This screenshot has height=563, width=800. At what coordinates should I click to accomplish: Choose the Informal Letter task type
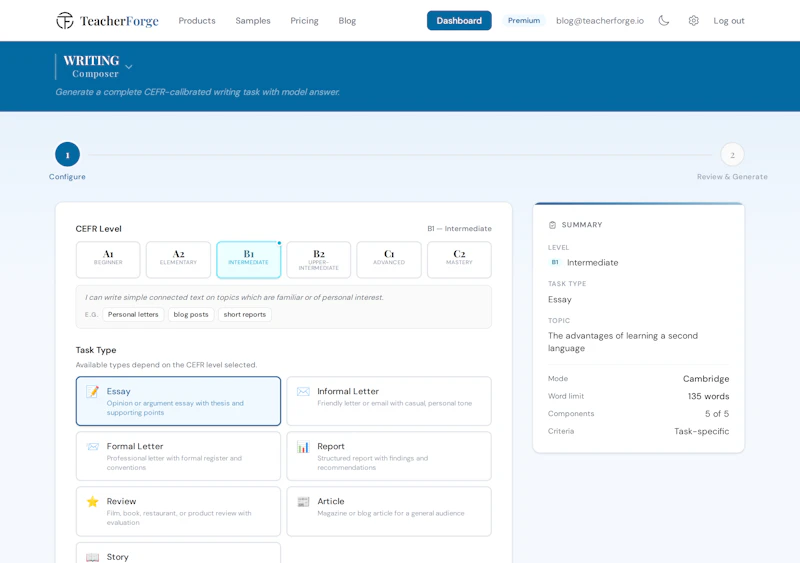click(389, 401)
